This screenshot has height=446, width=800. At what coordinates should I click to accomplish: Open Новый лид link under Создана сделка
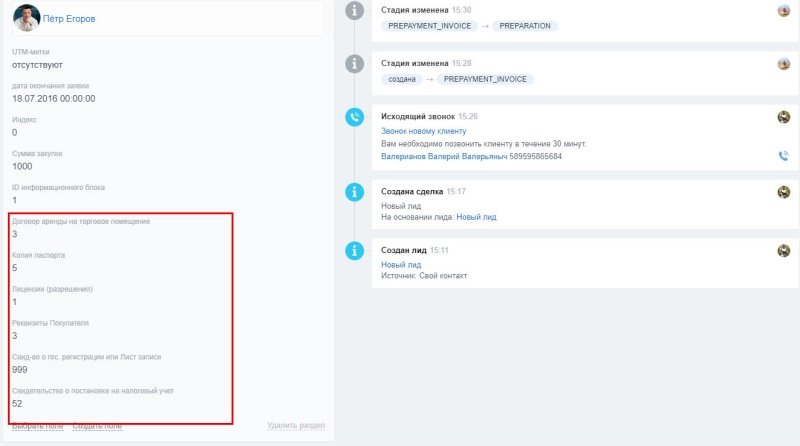(476, 216)
